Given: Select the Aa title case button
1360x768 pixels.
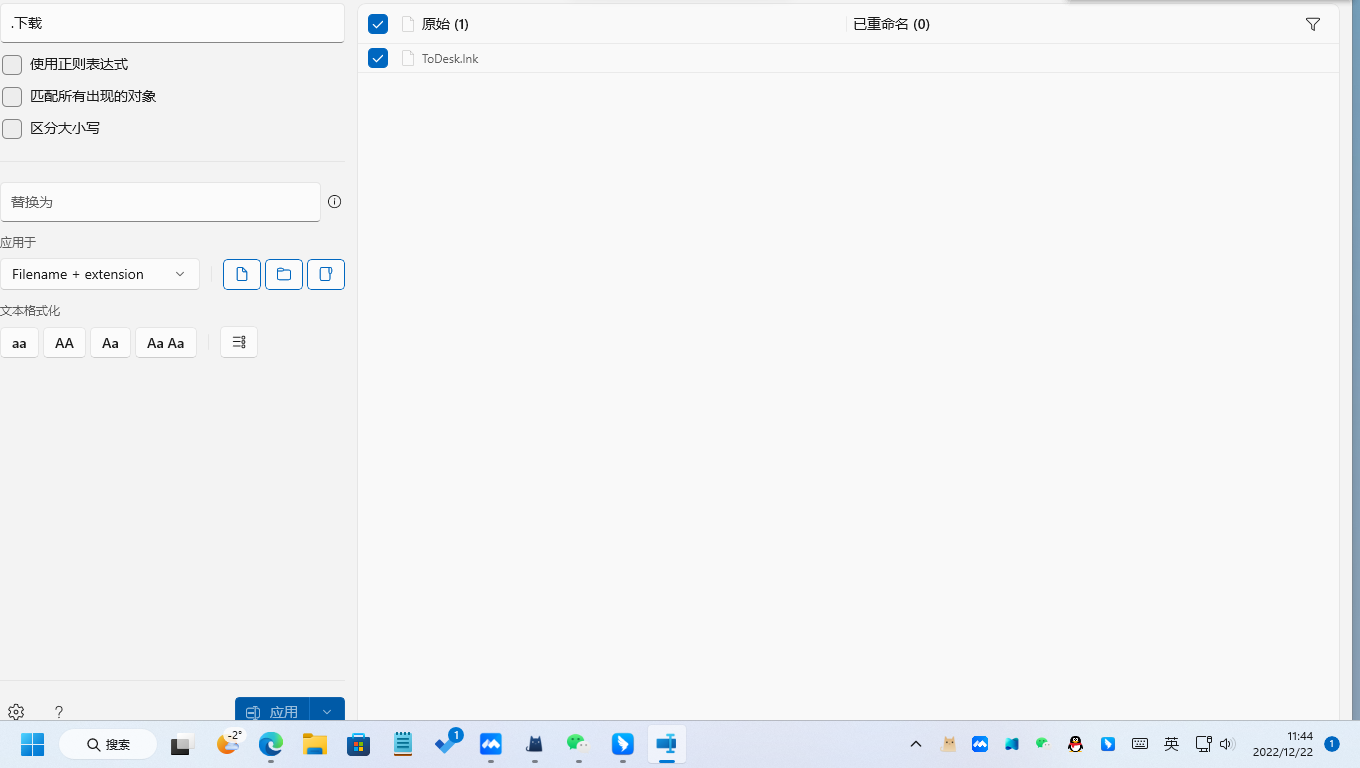Looking at the screenshot, I should click(110, 342).
